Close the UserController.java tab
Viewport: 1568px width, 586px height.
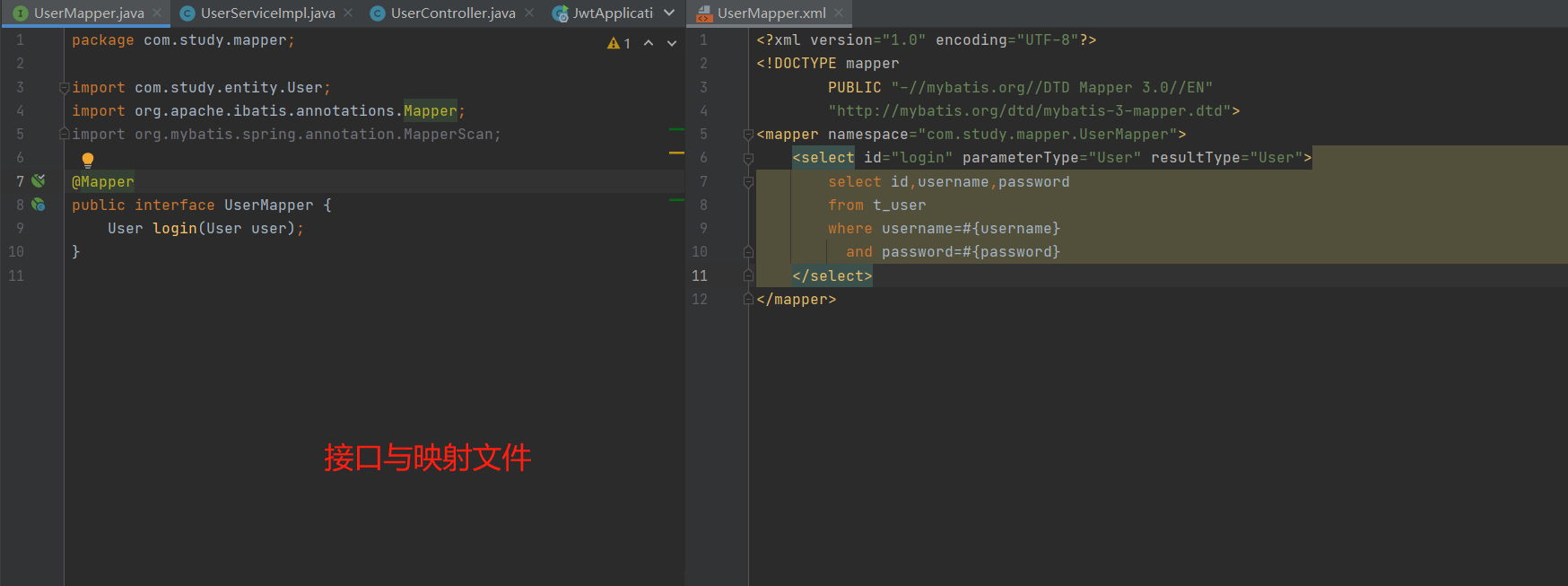[529, 13]
